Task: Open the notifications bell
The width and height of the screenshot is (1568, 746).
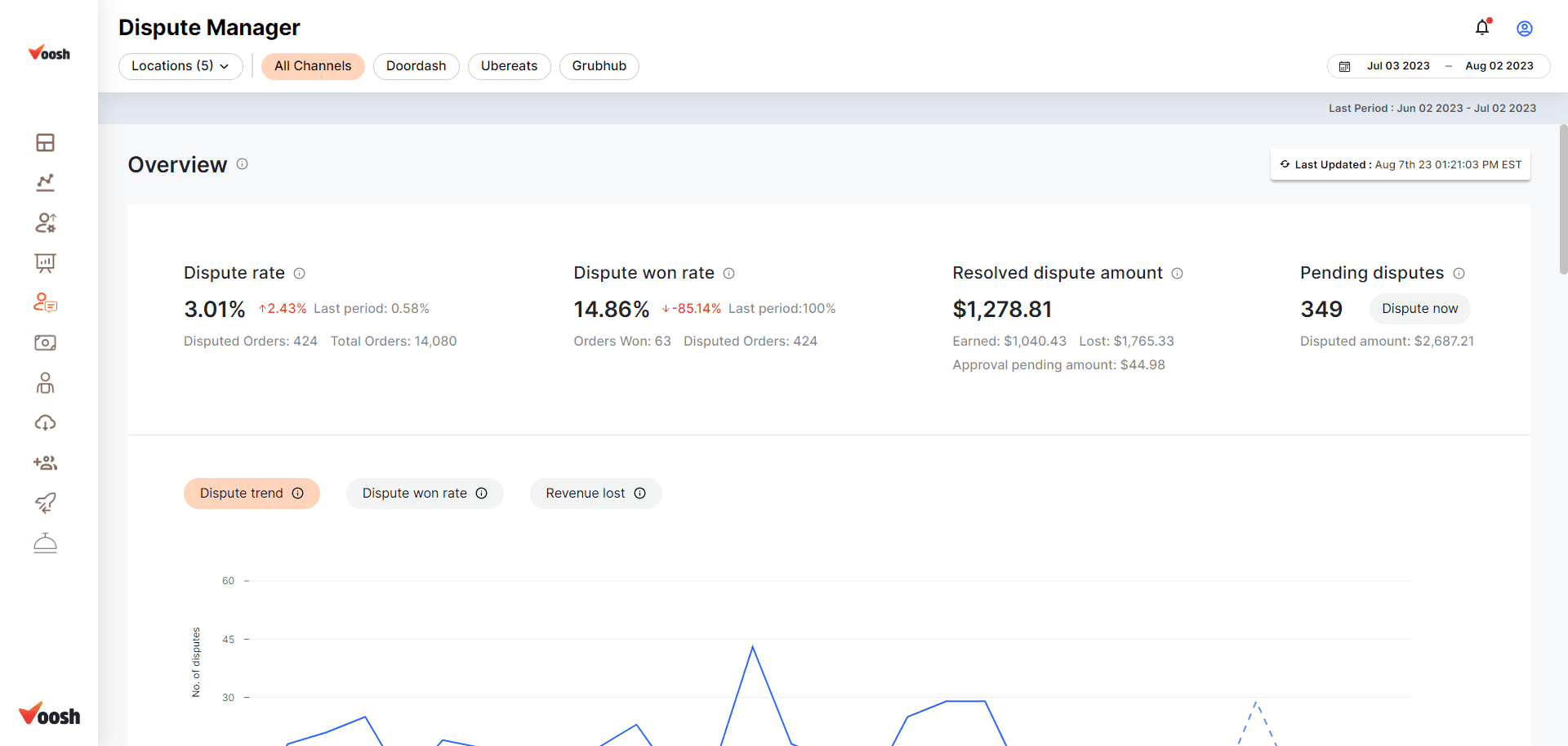Action: pyautogui.click(x=1482, y=28)
